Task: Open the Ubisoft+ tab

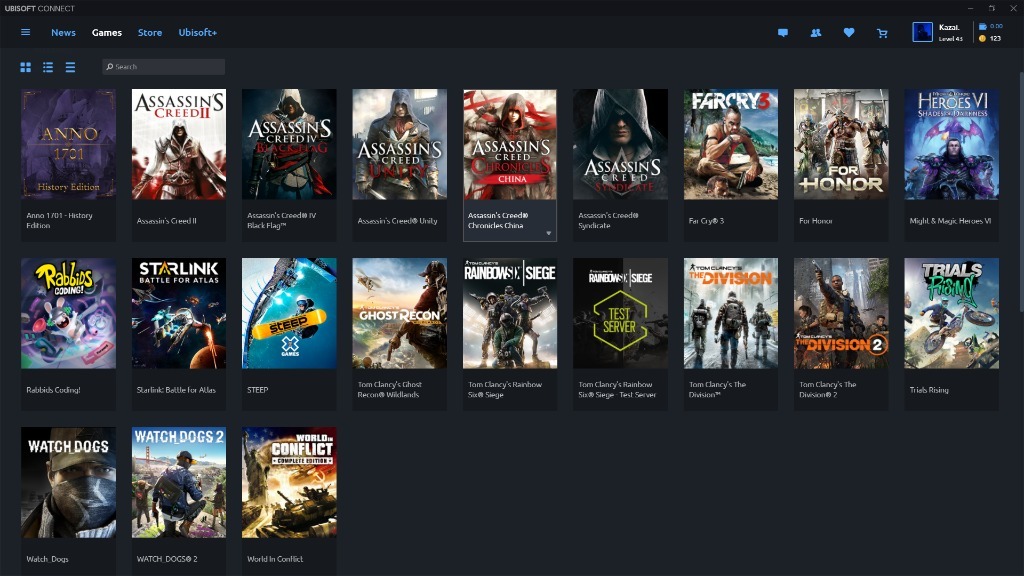Action: click(197, 32)
